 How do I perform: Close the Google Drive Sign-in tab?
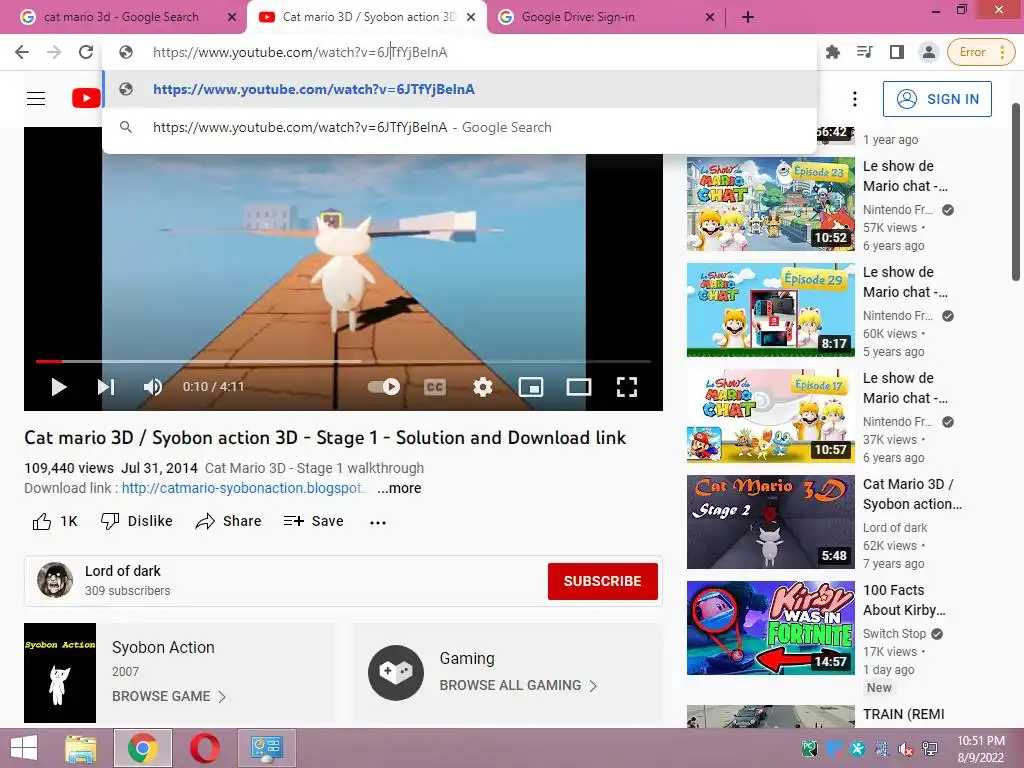(710, 18)
